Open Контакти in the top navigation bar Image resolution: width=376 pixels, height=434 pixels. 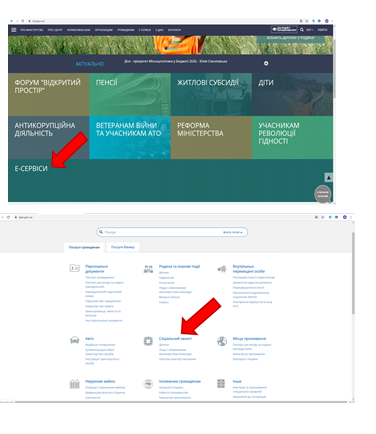(x=174, y=30)
